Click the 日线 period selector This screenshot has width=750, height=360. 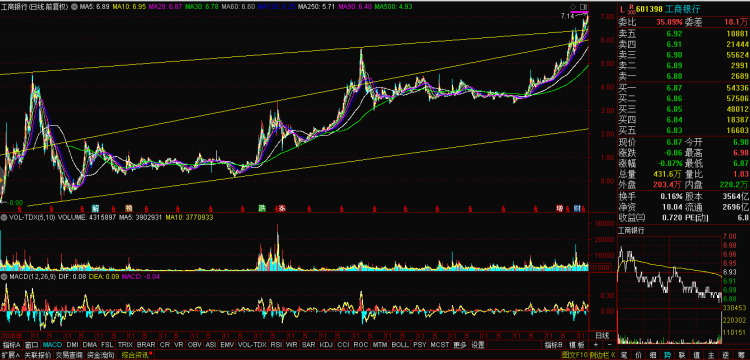coord(601,335)
